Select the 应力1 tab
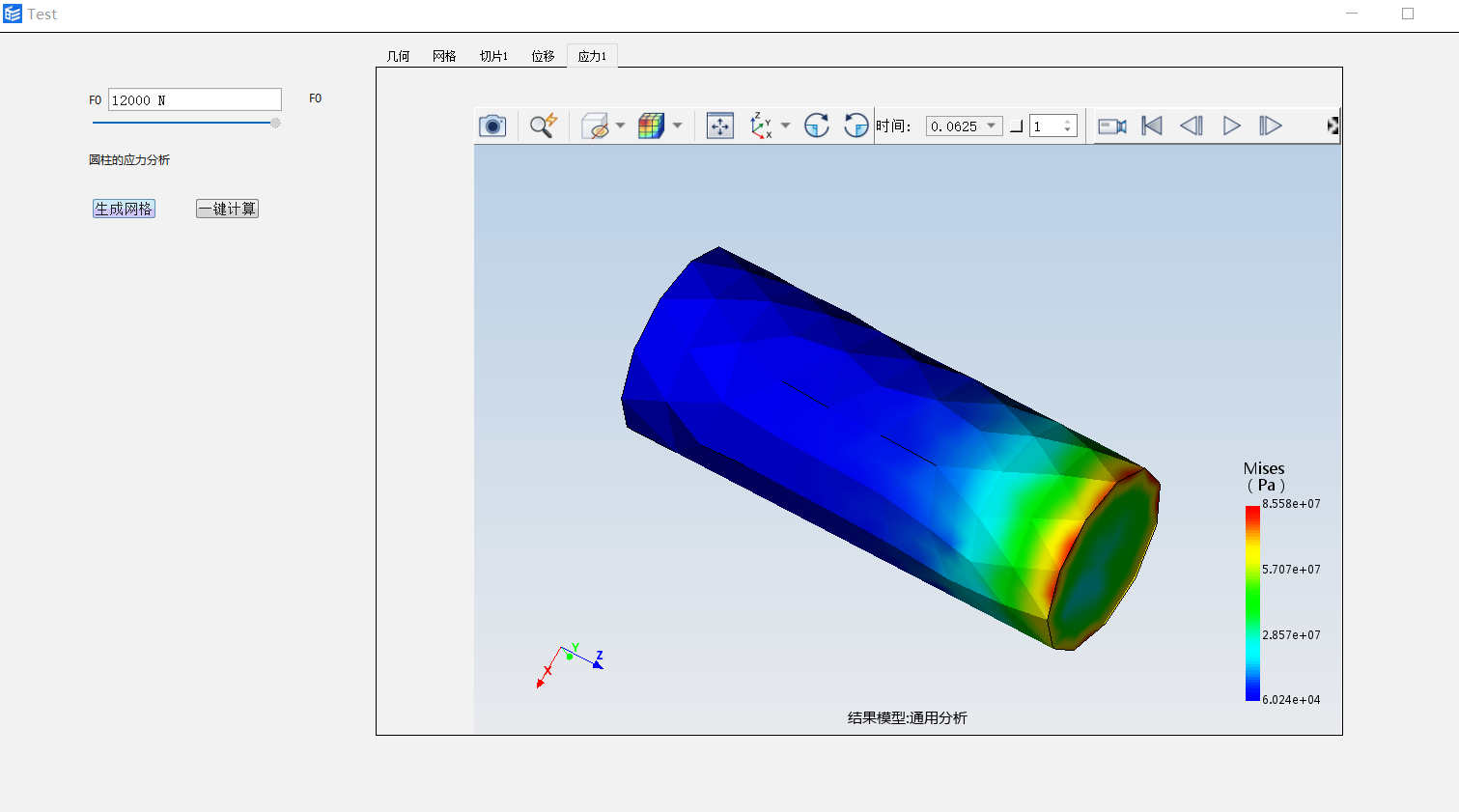1459x812 pixels. [592, 56]
